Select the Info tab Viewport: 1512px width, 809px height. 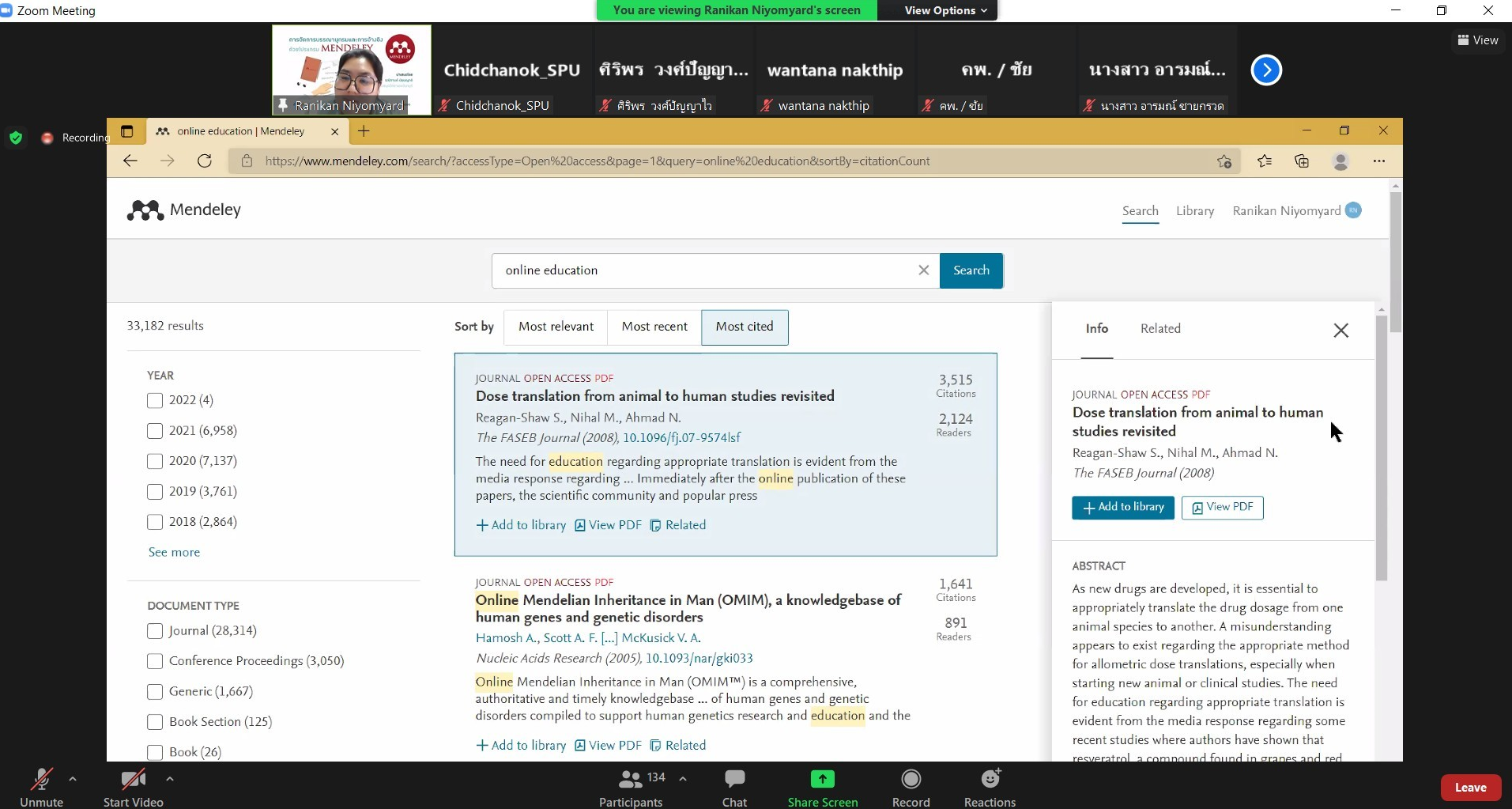(1097, 329)
